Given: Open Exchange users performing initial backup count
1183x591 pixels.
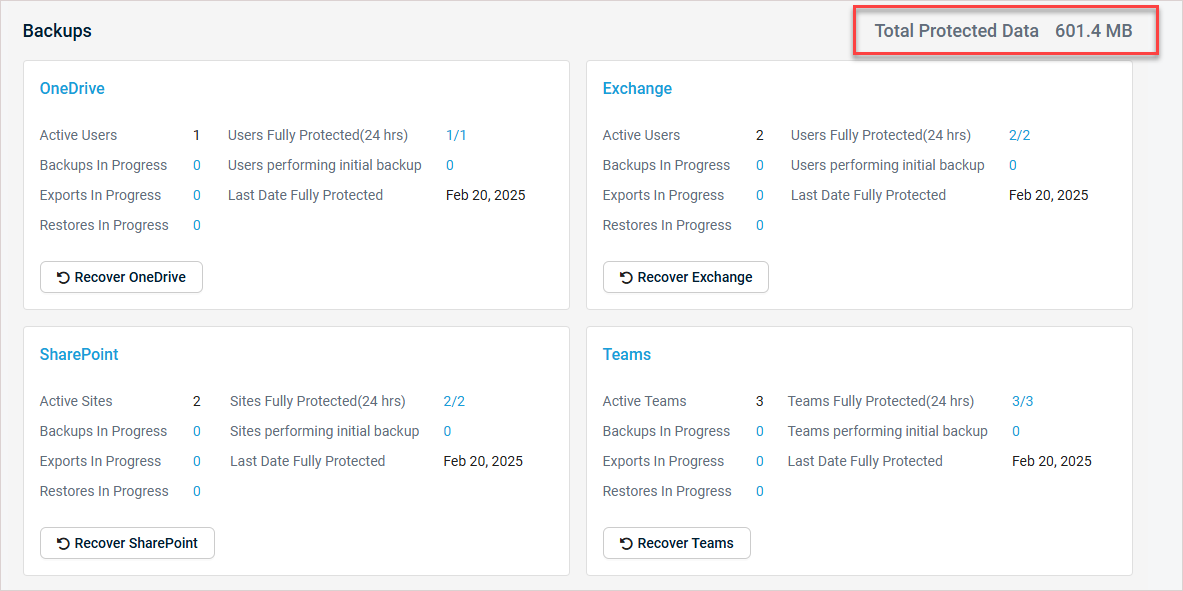Looking at the screenshot, I should coord(1012,165).
